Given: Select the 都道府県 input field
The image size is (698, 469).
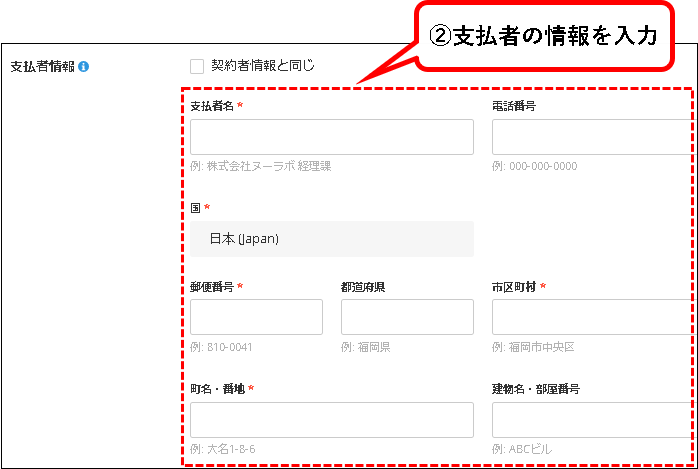Looking at the screenshot, I should pos(407,317).
